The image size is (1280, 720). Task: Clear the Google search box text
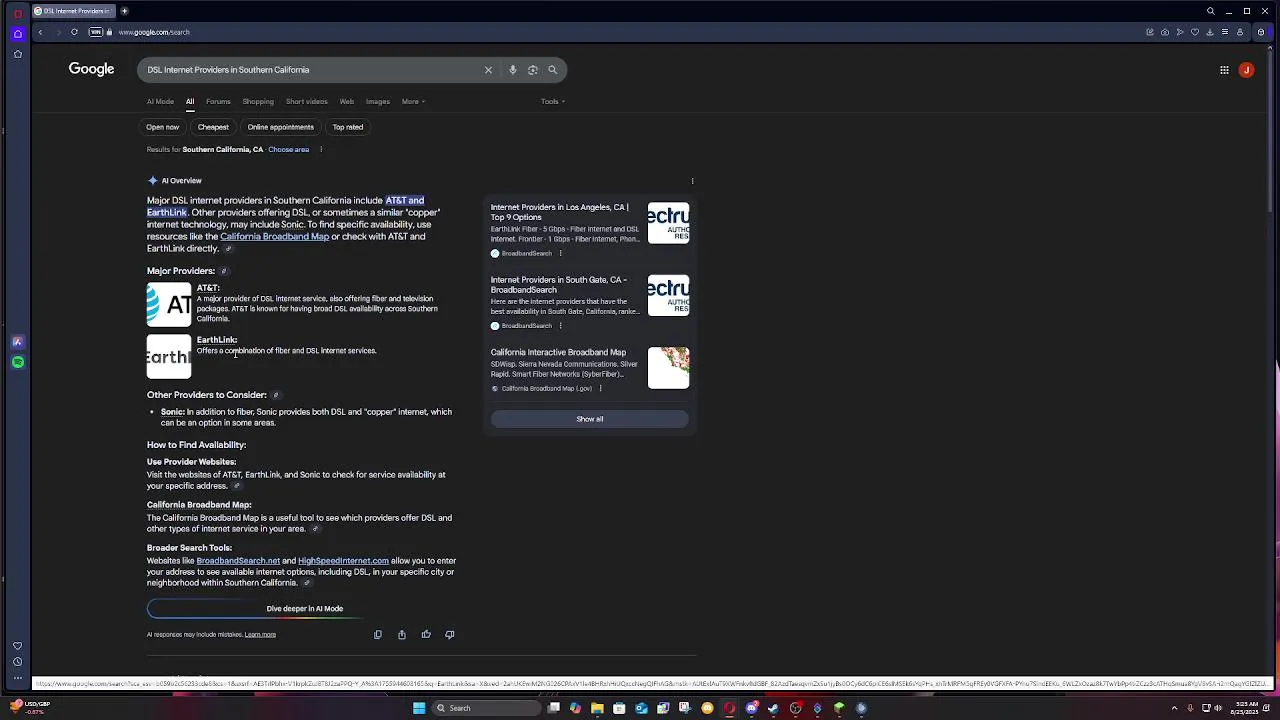pos(488,70)
